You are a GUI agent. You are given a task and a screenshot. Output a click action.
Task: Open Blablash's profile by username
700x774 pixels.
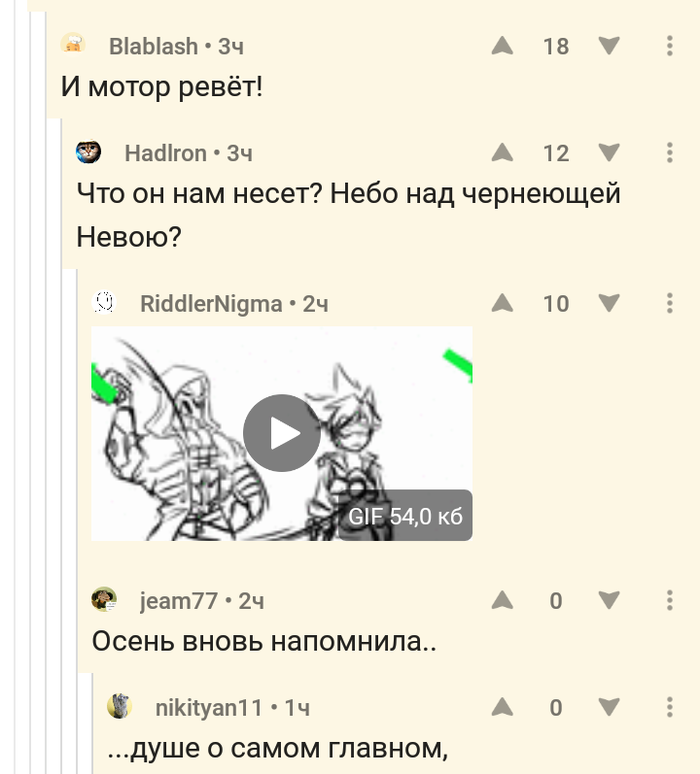point(154,46)
